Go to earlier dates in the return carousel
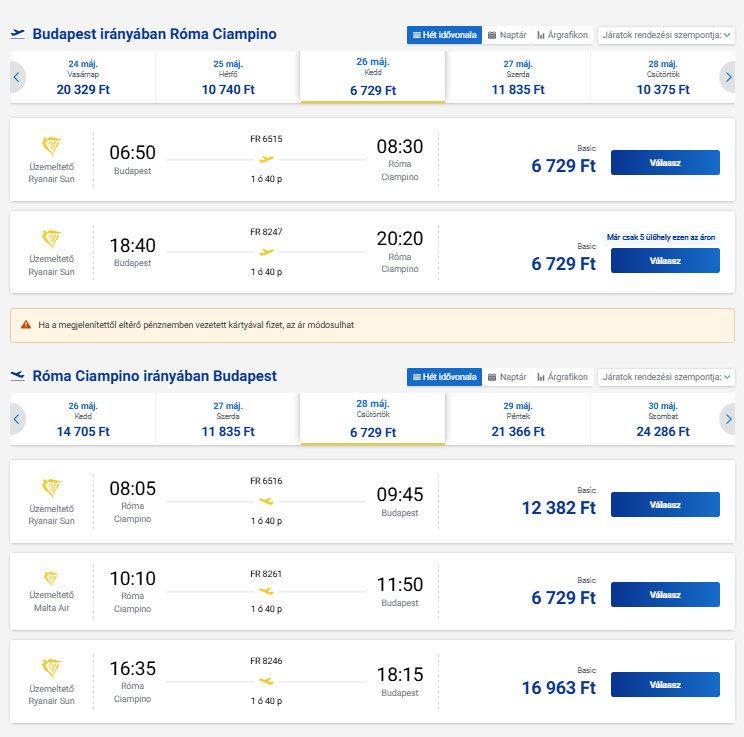Image resolution: width=744 pixels, height=737 pixels. coord(17,419)
